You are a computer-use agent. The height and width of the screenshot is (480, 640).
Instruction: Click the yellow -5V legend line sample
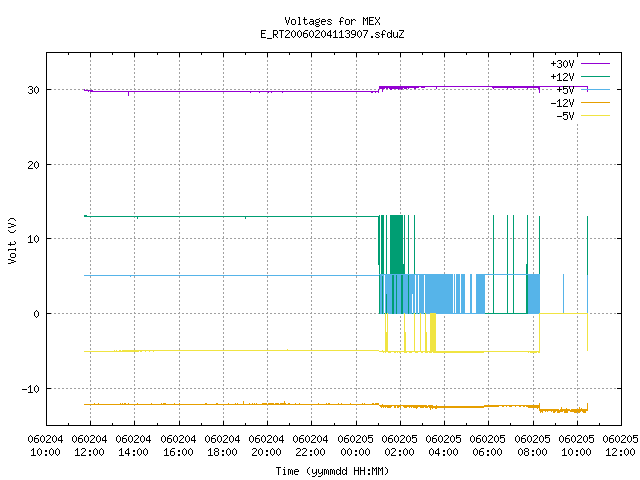595,116
